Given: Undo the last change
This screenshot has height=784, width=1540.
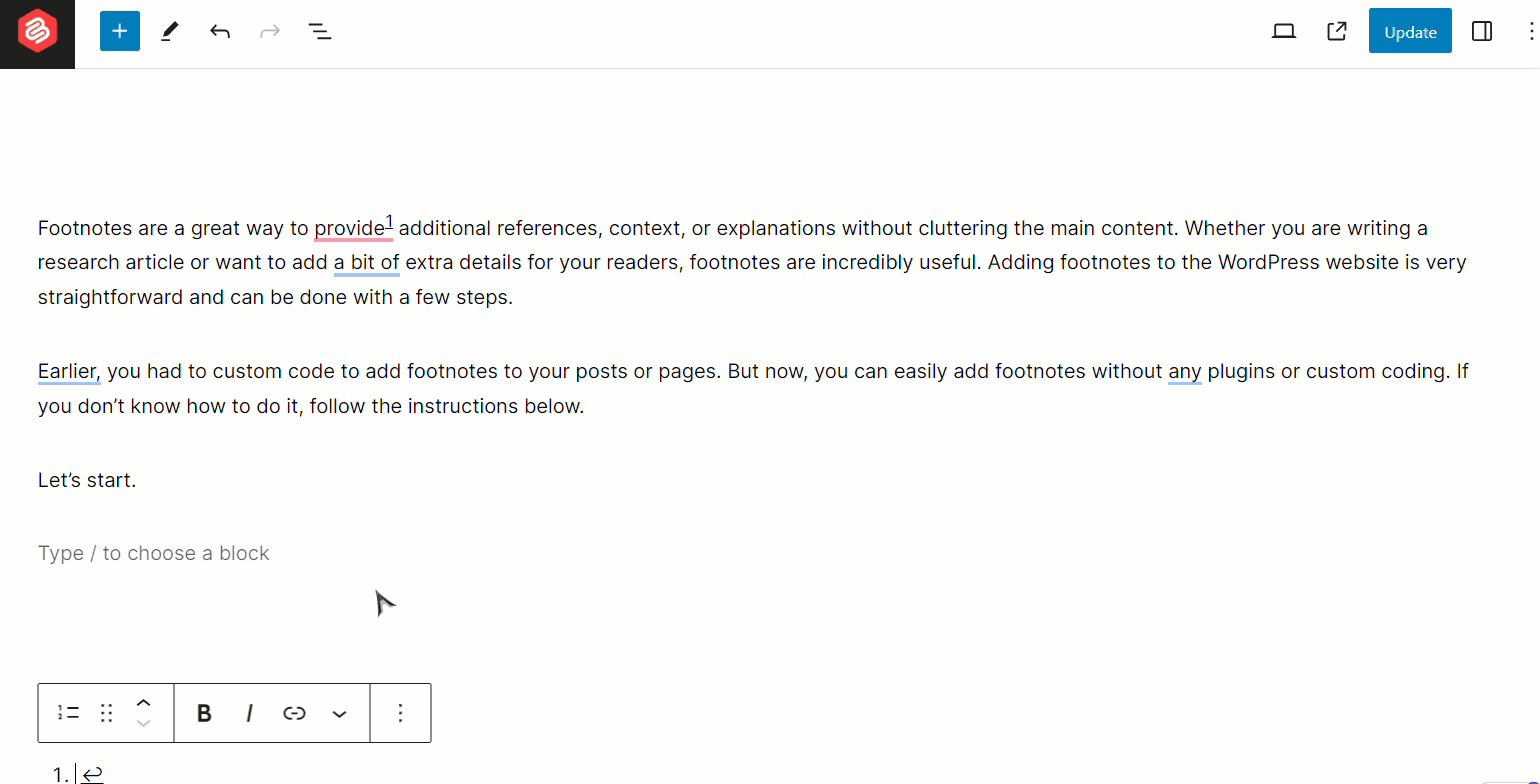Looking at the screenshot, I should [220, 31].
